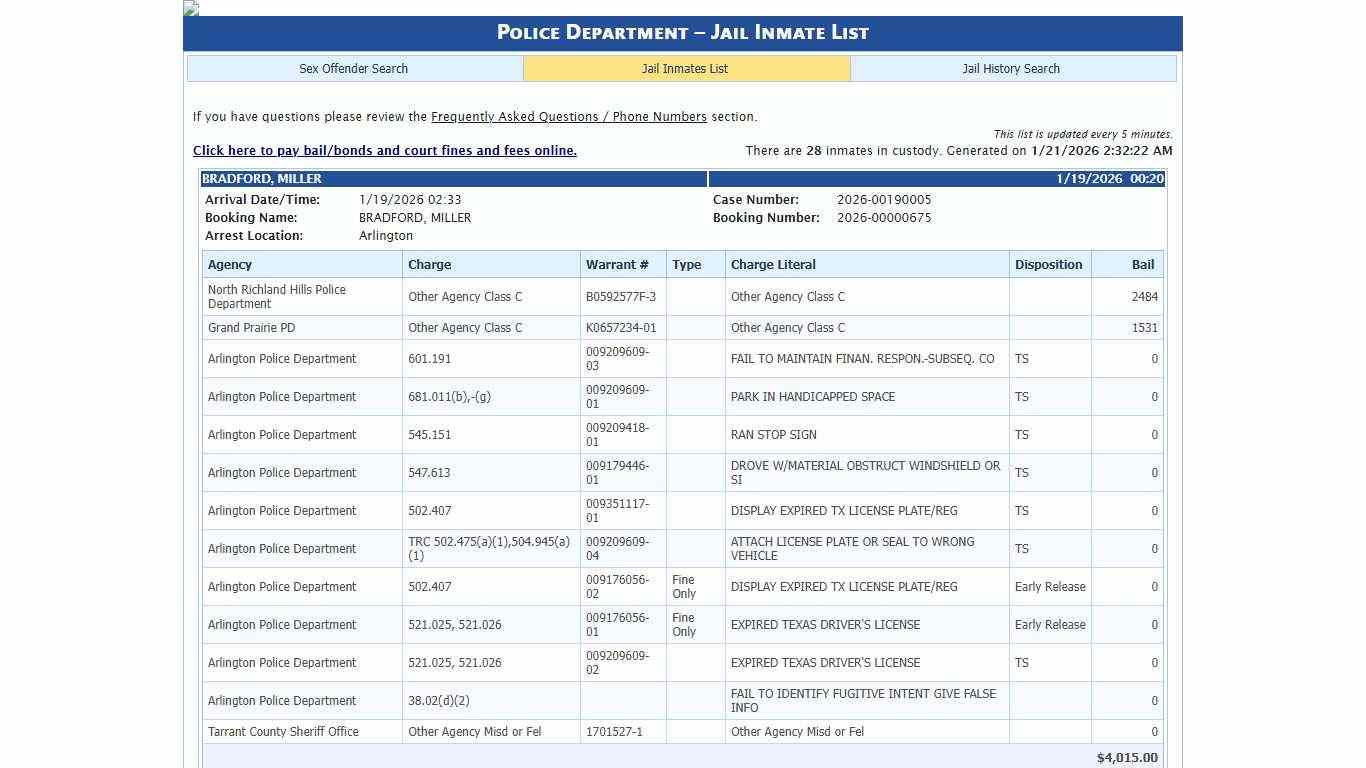Viewport: 1366px width, 768px height.
Task: Open Frequently Asked Questions / Phone Numbers link
Action: tap(568, 117)
